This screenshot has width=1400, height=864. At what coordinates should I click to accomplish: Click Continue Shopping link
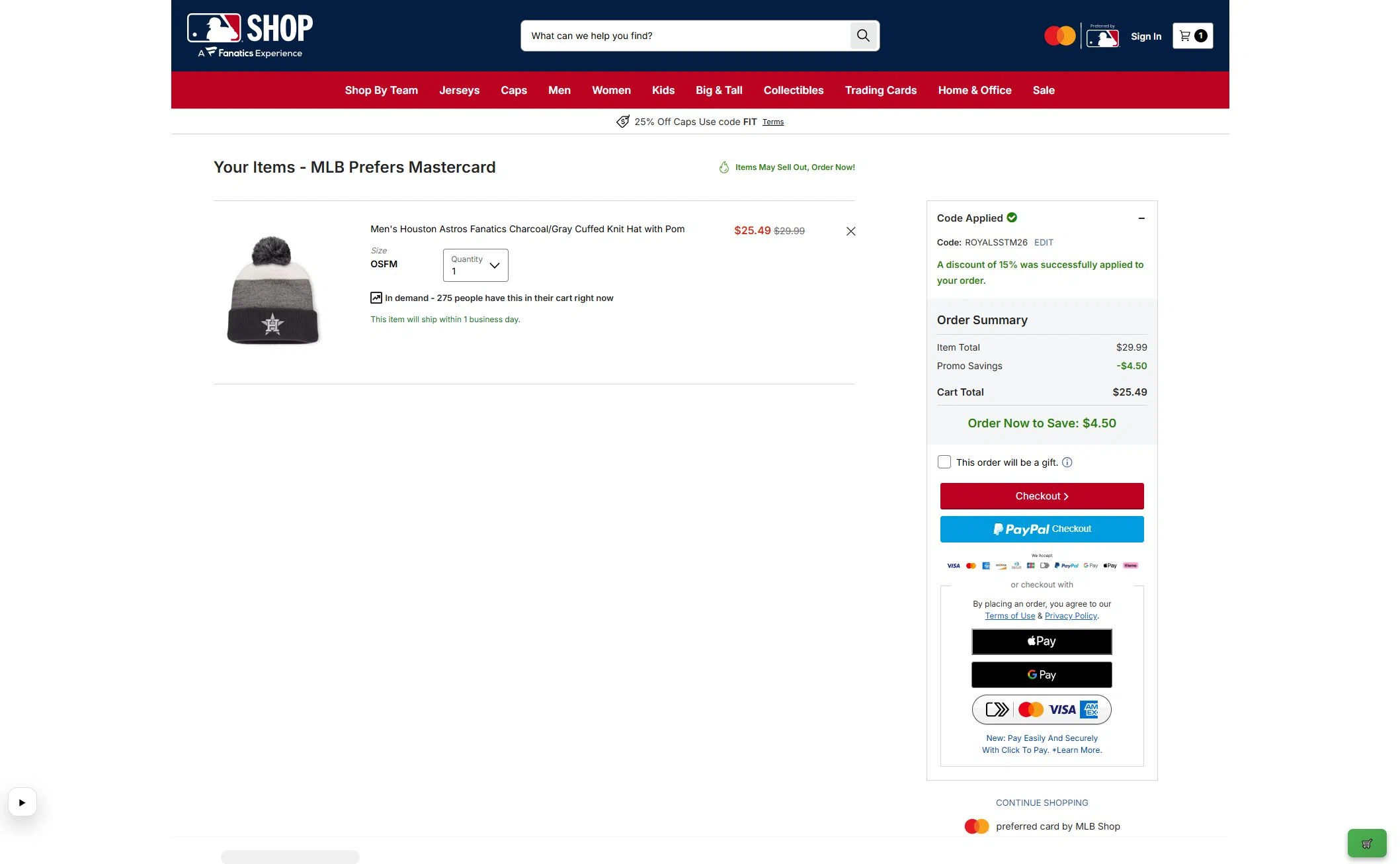tap(1042, 802)
